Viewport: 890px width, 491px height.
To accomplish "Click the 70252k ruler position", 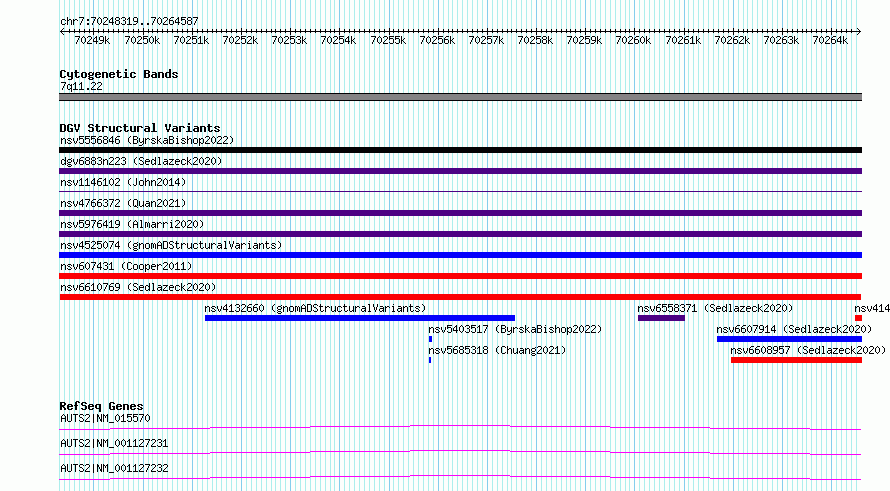I will [x=240, y=40].
